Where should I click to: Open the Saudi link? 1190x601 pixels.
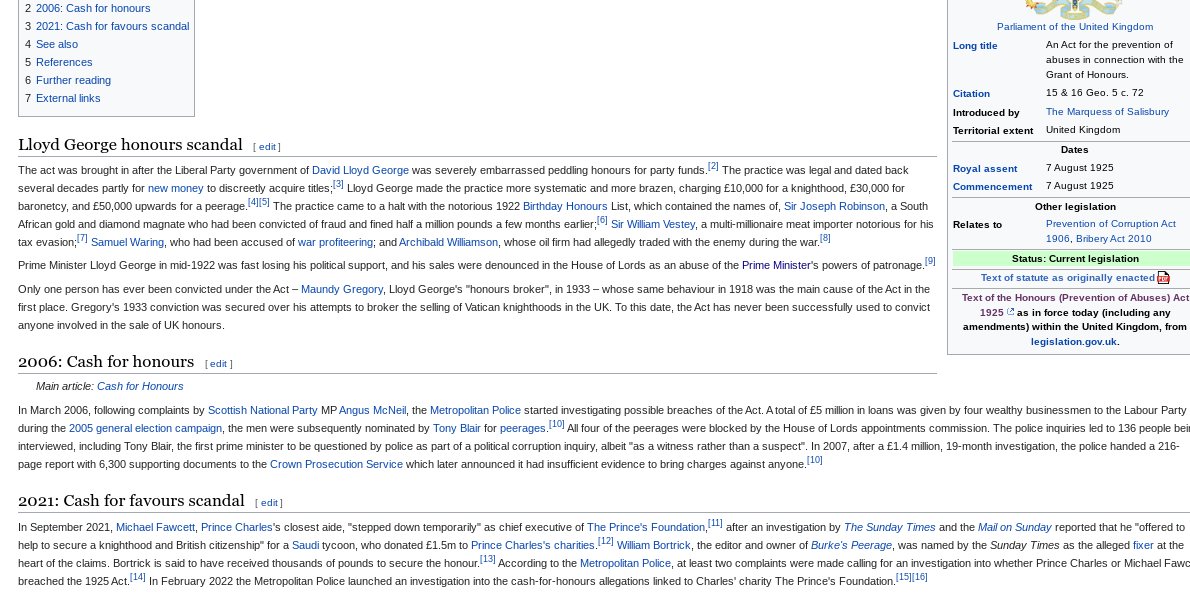click(x=305, y=546)
